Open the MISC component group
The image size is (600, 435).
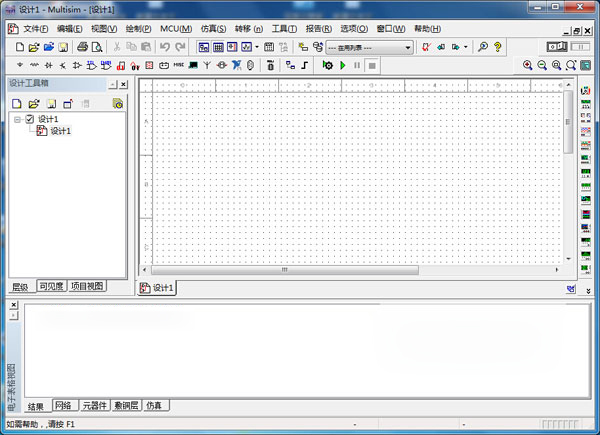tap(179, 65)
